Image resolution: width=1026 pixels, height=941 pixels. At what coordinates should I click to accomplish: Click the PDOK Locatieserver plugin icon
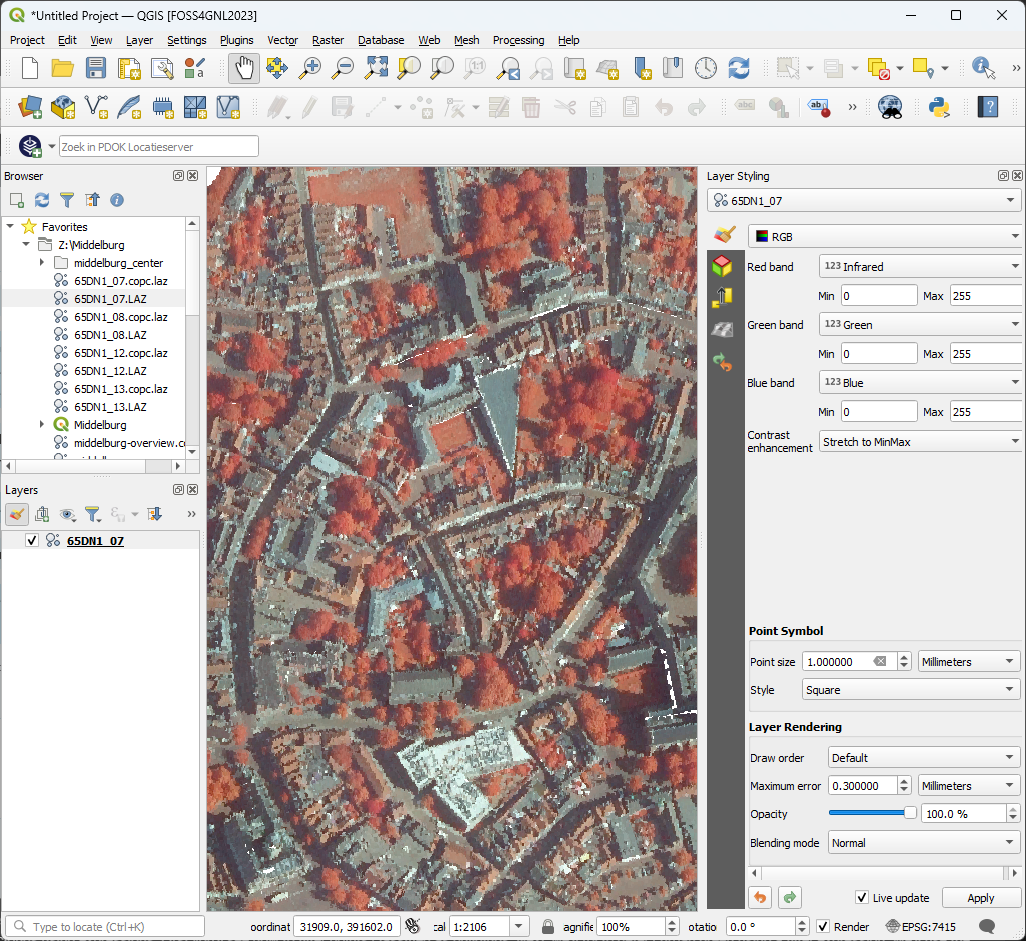point(30,146)
